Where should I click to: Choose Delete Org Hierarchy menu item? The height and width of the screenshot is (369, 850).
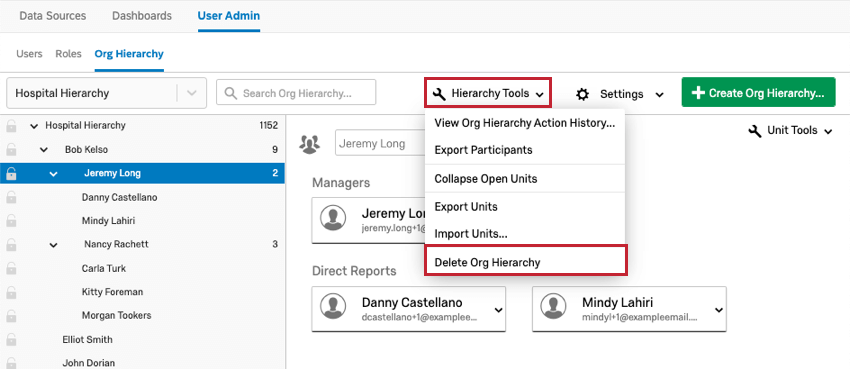point(526,262)
